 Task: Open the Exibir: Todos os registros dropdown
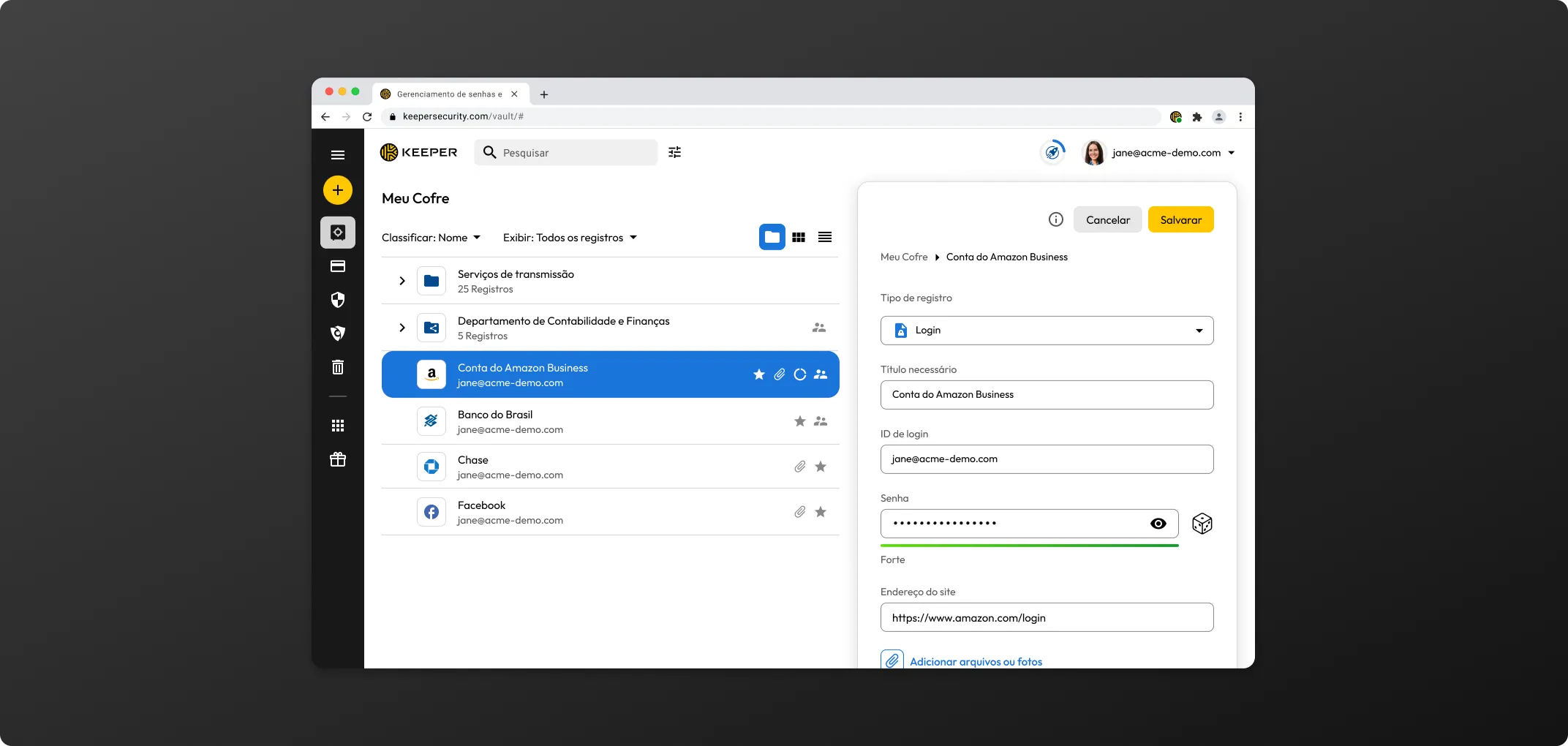[570, 238]
